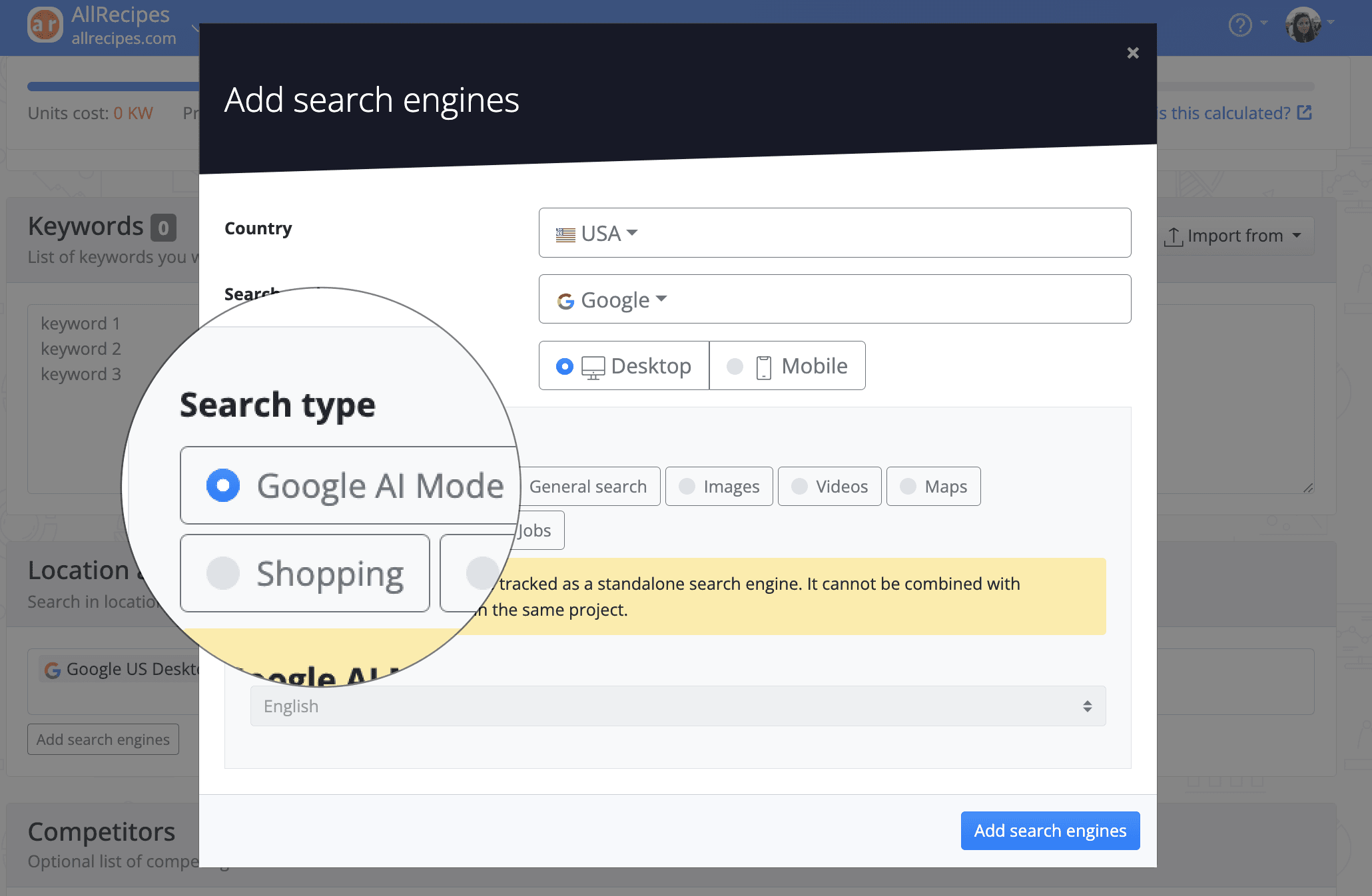This screenshot has width=1372, height=896.
Task: Click the Units cost 0 KW text
Action: click(x=90, y=113)
